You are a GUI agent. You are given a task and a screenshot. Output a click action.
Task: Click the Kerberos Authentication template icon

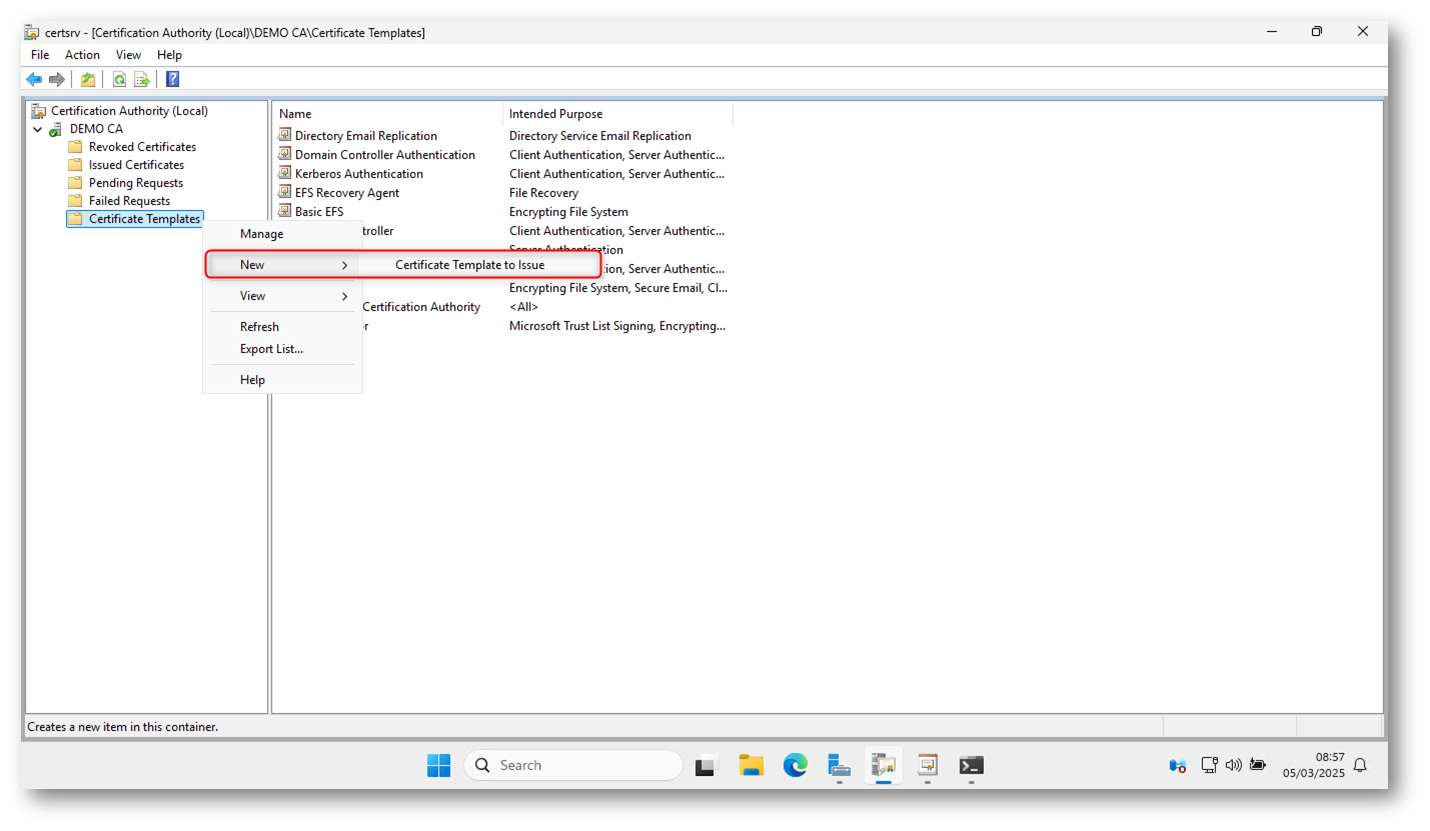(285, 173)
